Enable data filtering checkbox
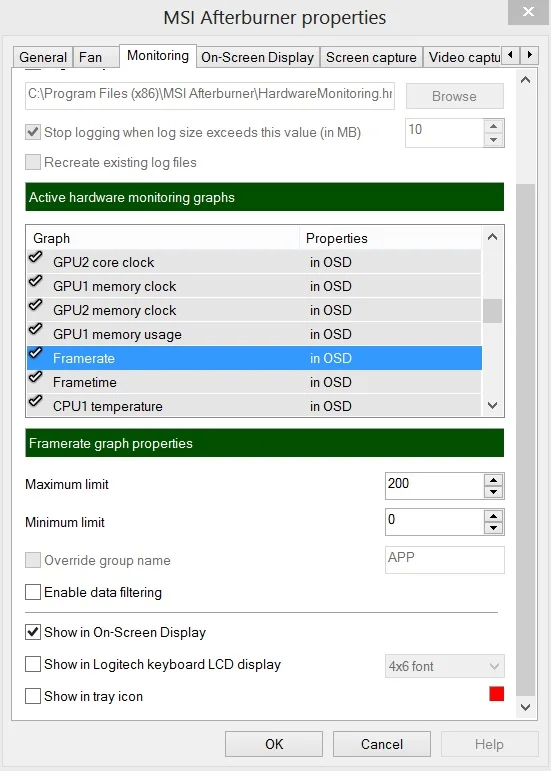This screenshot has width=551, height=771. point(33,592)
